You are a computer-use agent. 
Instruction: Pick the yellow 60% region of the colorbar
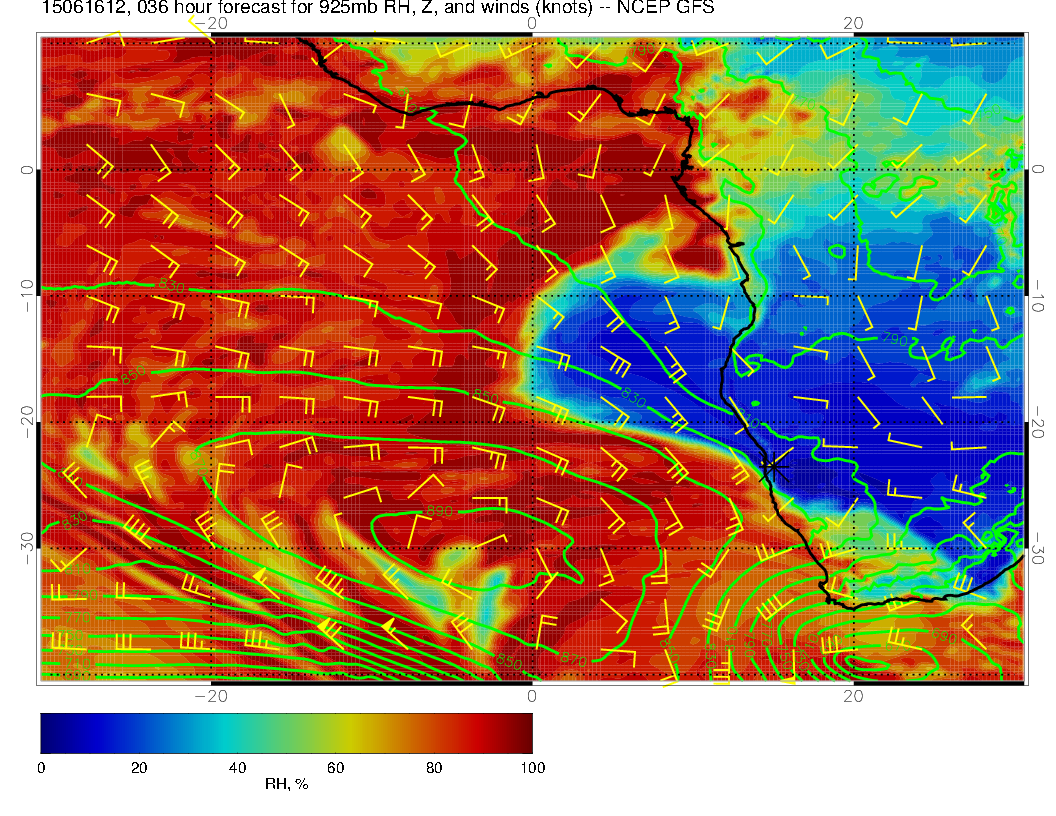point(335,732)
